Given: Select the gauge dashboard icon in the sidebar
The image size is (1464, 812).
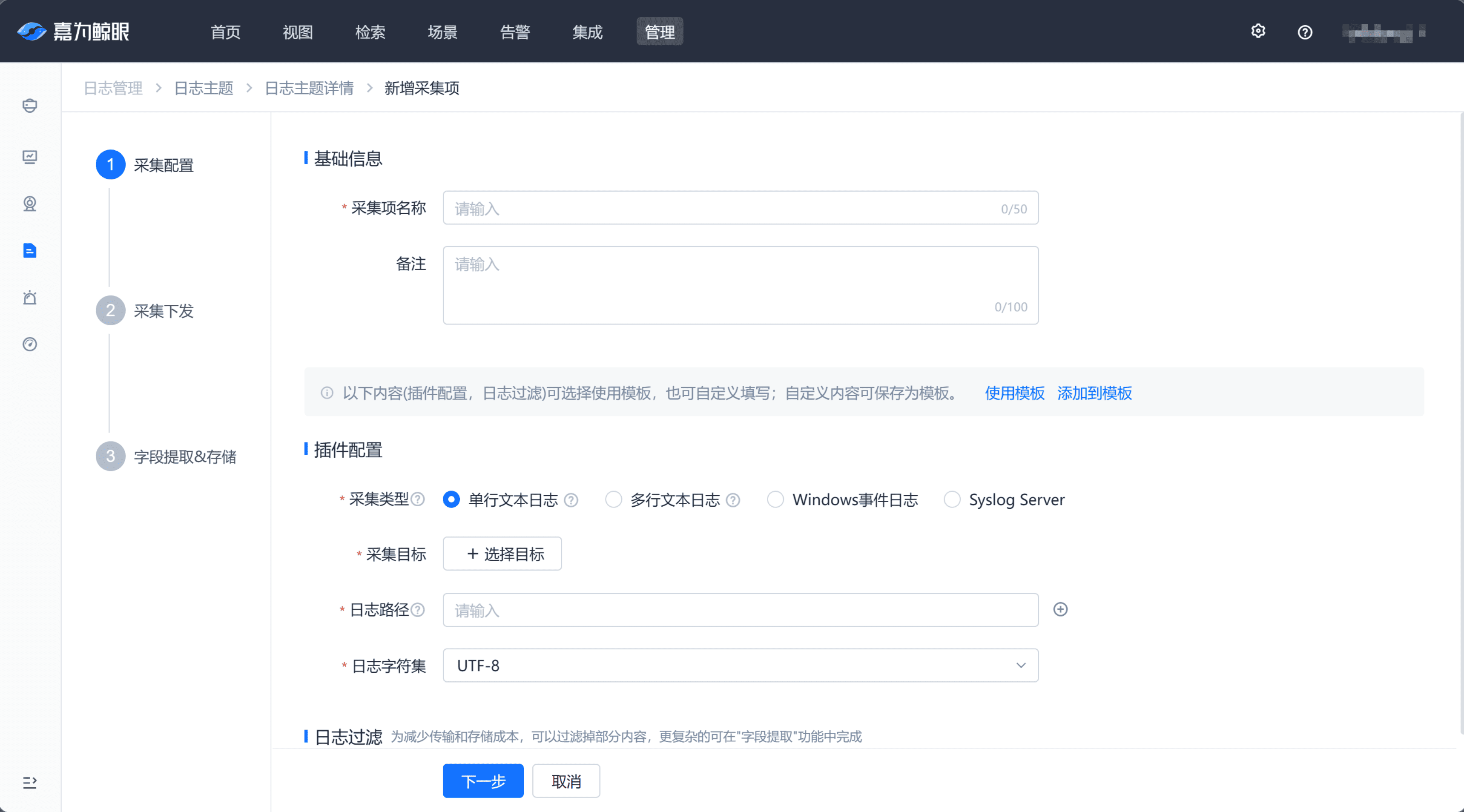Looking at the screenshot, I should (x=29, y=344).
